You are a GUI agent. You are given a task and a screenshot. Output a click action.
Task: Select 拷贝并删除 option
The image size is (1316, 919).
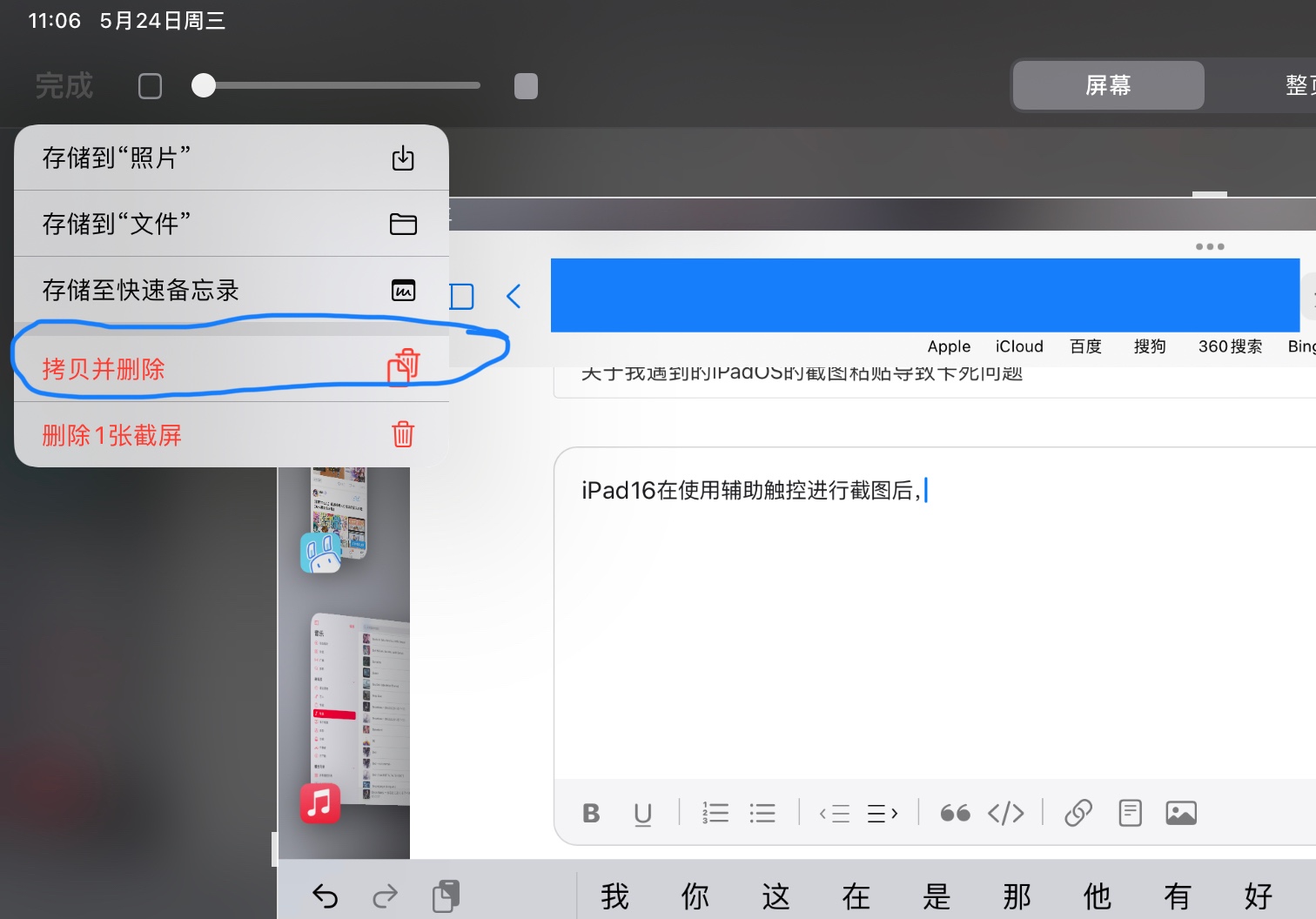click(232, 369)
